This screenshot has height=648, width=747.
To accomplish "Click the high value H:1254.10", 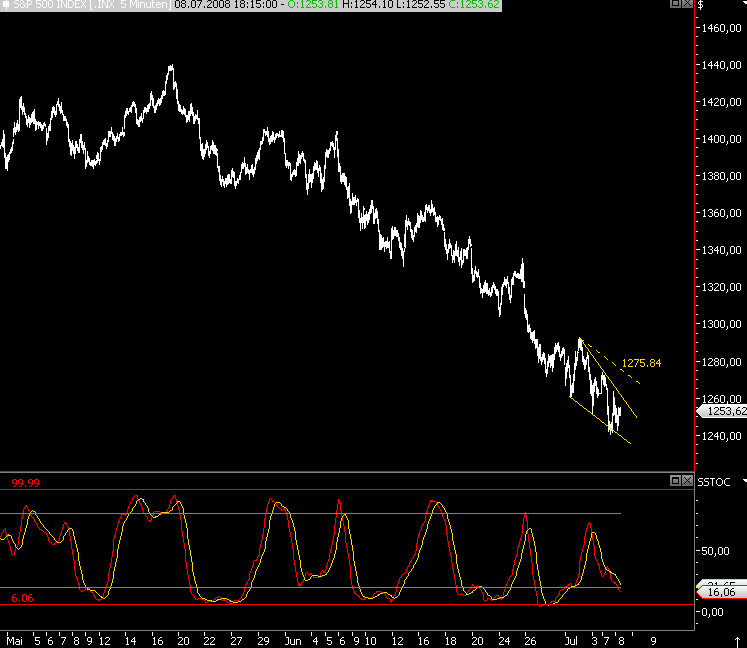I will 368,5.
